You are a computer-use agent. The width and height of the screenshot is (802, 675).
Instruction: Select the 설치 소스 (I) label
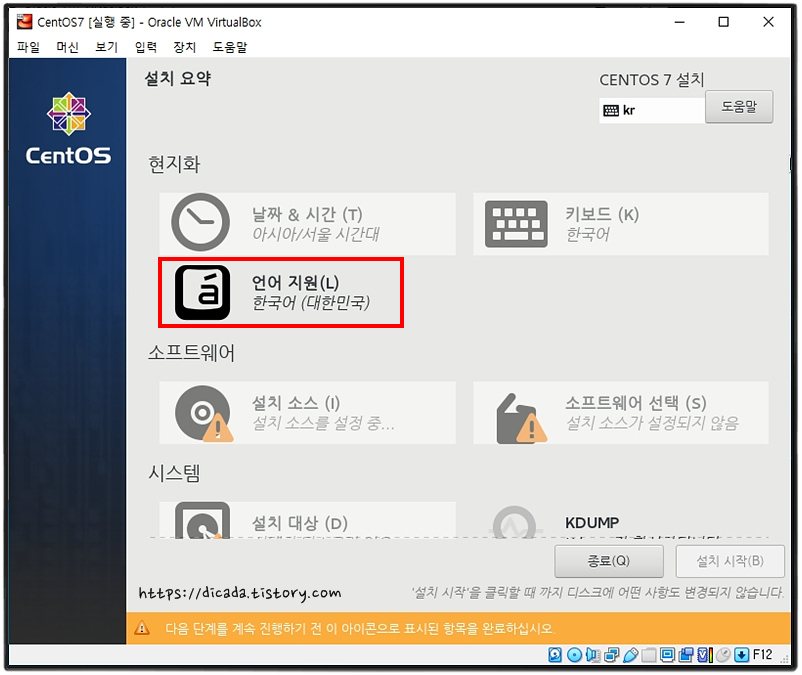click(x=296, y=402)
